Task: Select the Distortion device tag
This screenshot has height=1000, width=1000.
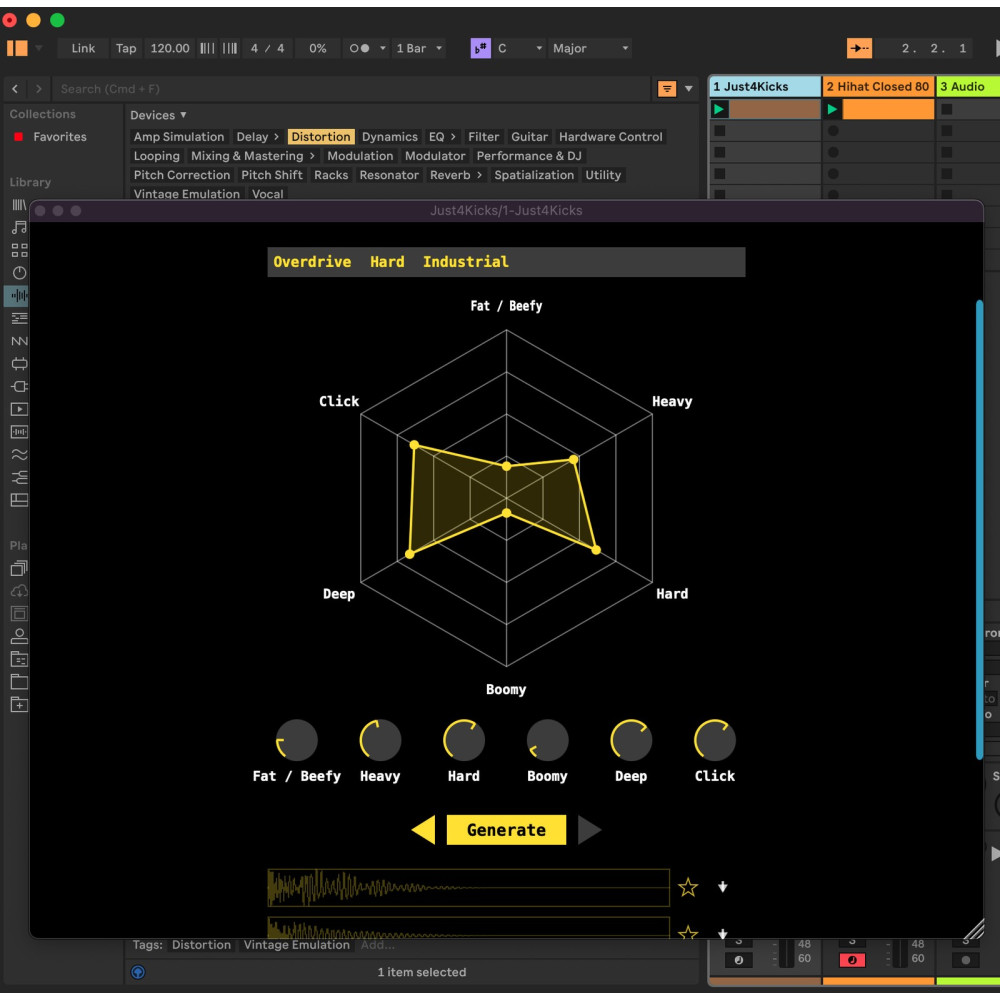Action: pos(321,137)
